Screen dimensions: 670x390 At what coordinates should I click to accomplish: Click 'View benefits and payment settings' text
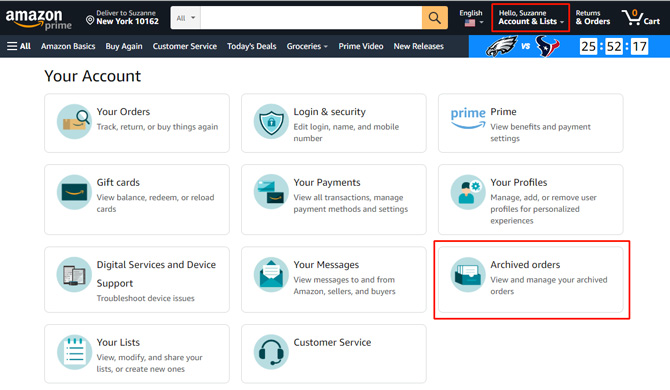coord(541,132)
